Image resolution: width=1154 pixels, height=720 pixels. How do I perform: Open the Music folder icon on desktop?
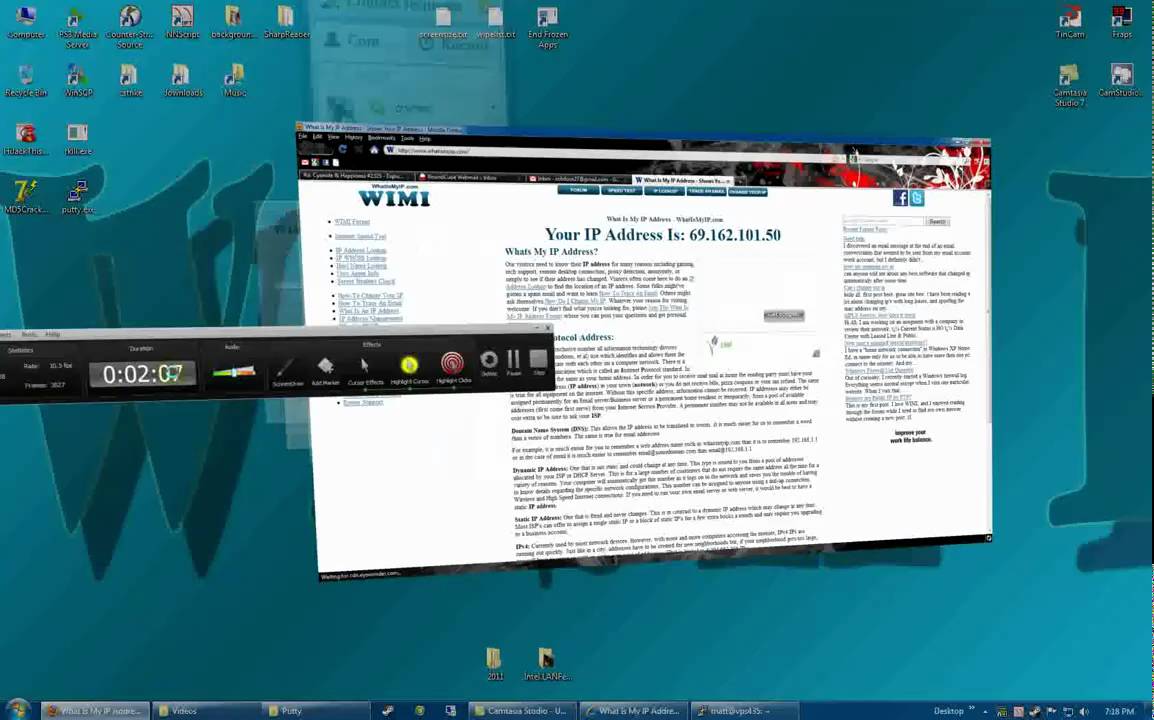coord(235,80)
